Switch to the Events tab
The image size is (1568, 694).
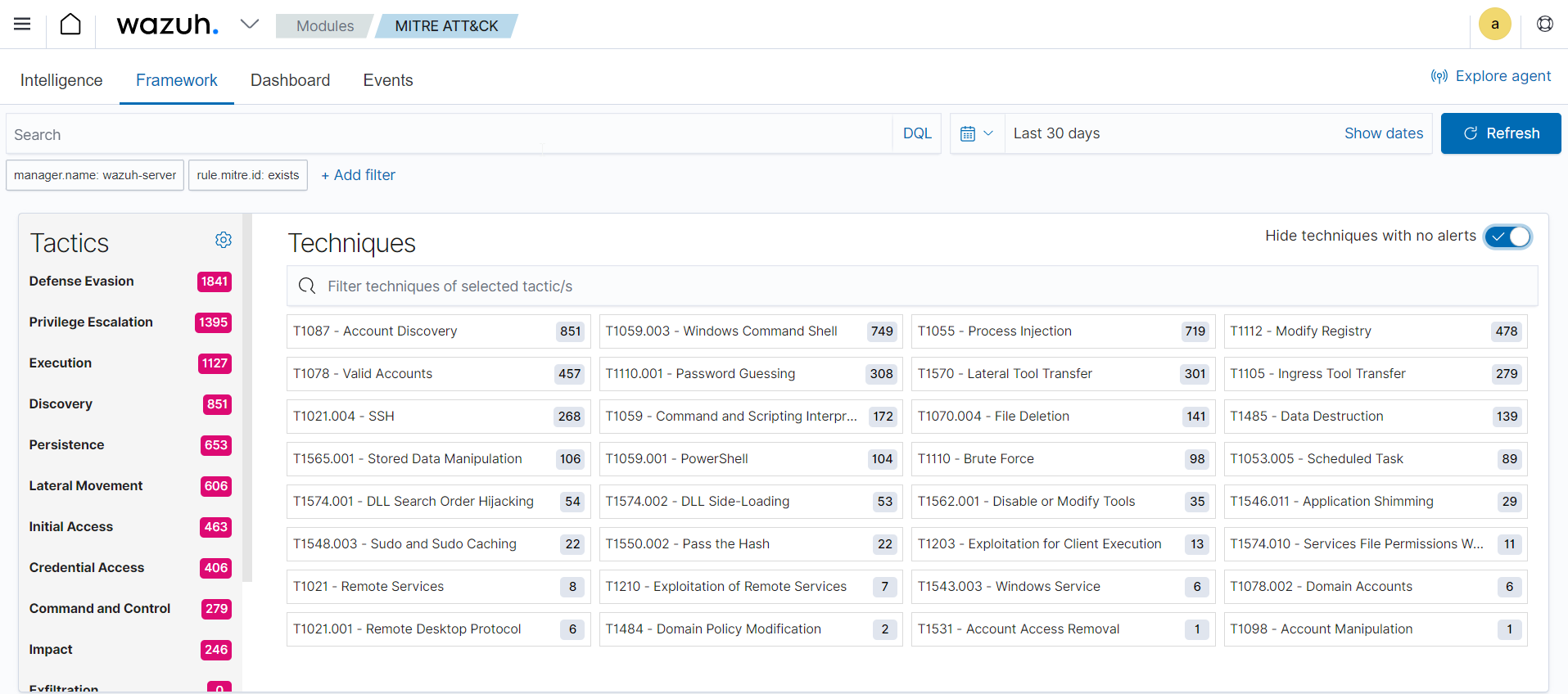(x=388, y=80)
